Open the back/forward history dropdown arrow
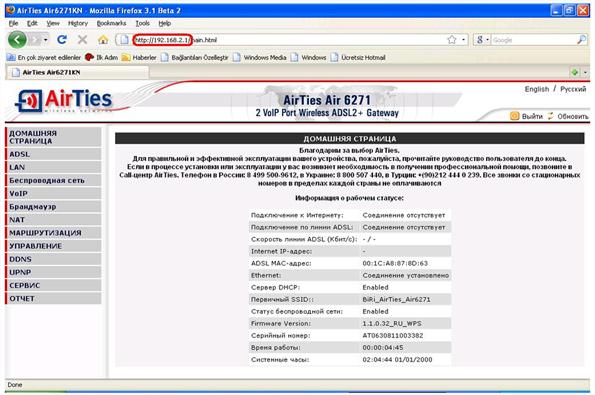595x395 pixels. [46, 39]
